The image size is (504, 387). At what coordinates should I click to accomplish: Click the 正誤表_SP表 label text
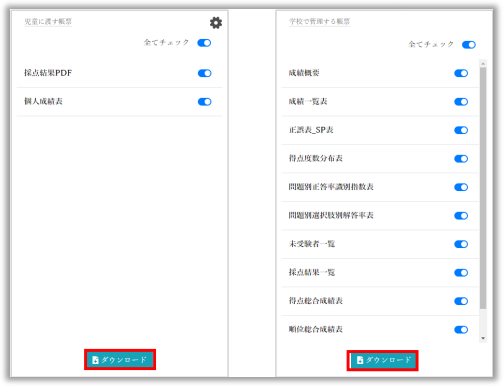tap(311, 130)
